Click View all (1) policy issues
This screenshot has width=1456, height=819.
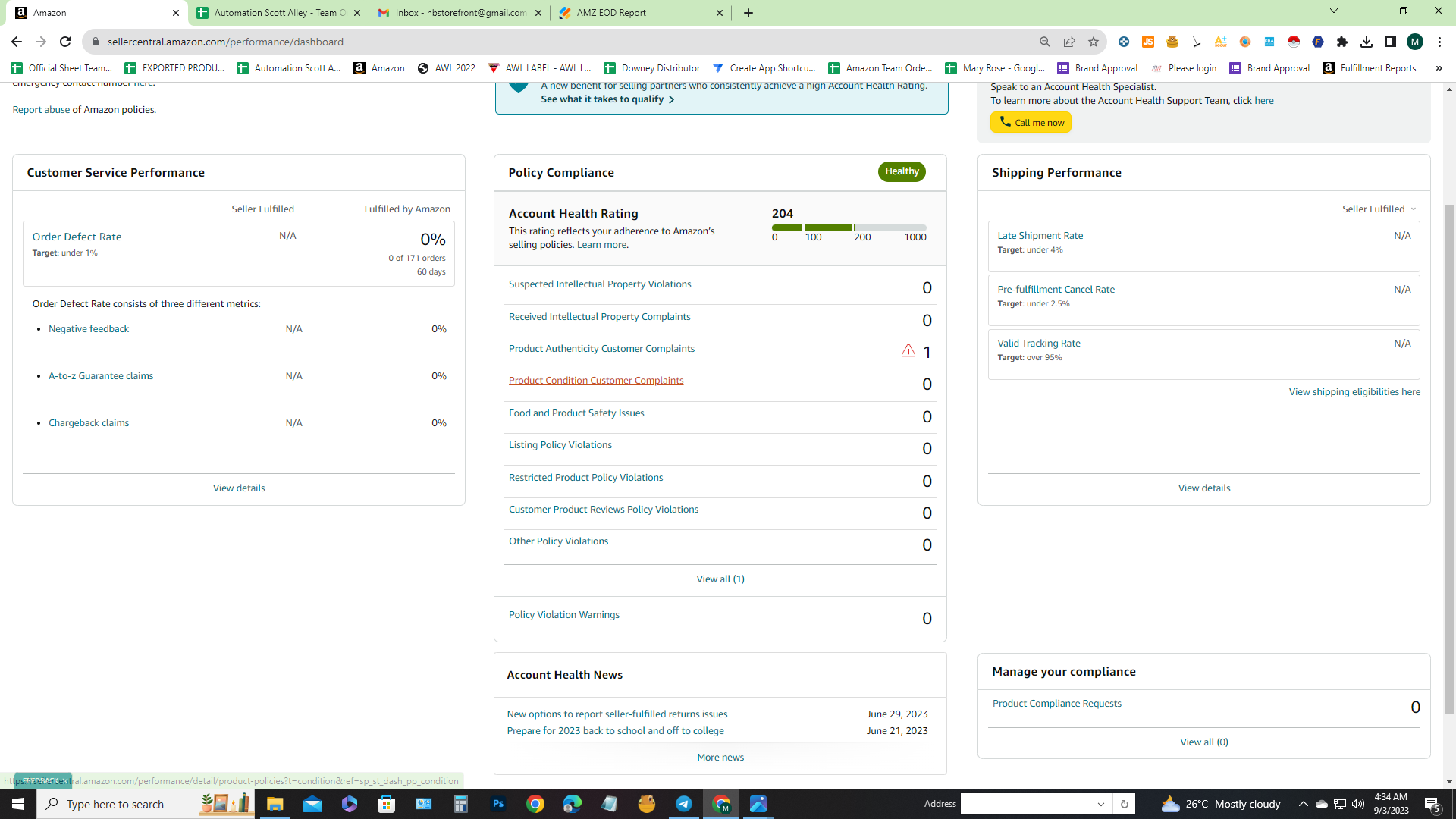tap(720, 579)
